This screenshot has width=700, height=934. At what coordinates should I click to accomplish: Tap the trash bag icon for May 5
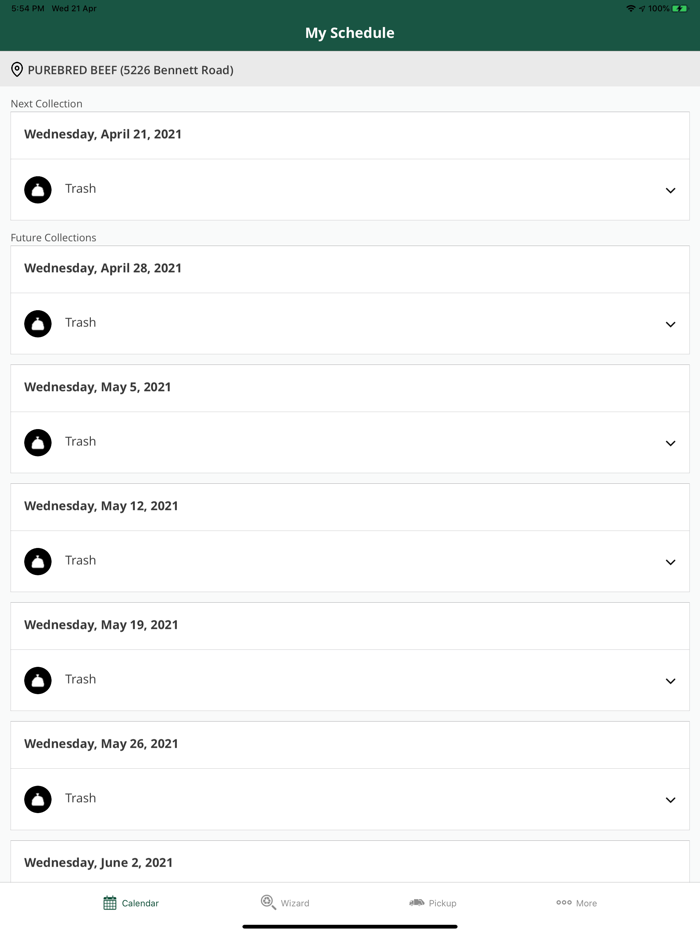(x=38, y=442)
